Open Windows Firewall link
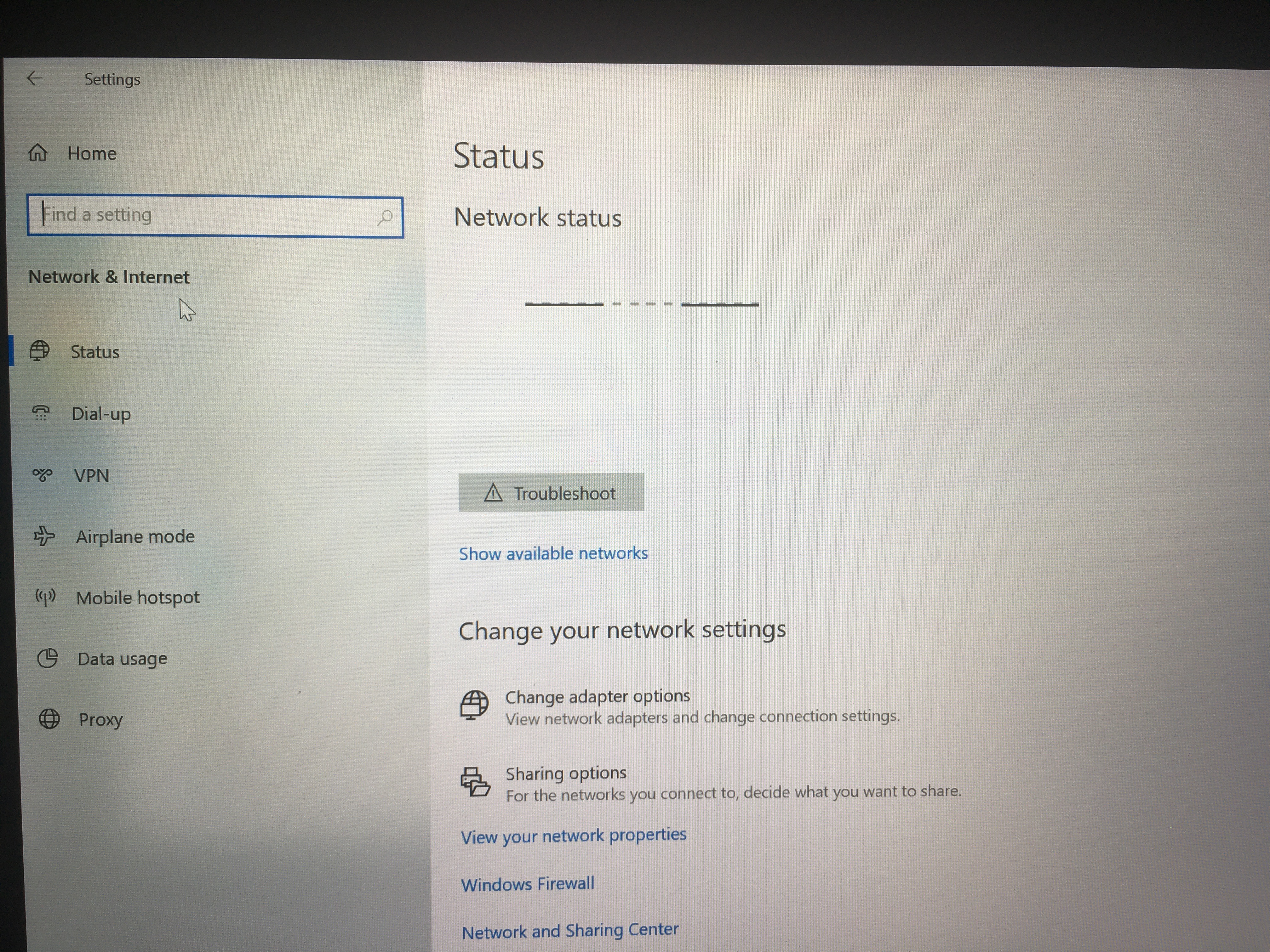The width and height of the screenshot is (1270, 952). pyautogui.click(x=527, y=884)
